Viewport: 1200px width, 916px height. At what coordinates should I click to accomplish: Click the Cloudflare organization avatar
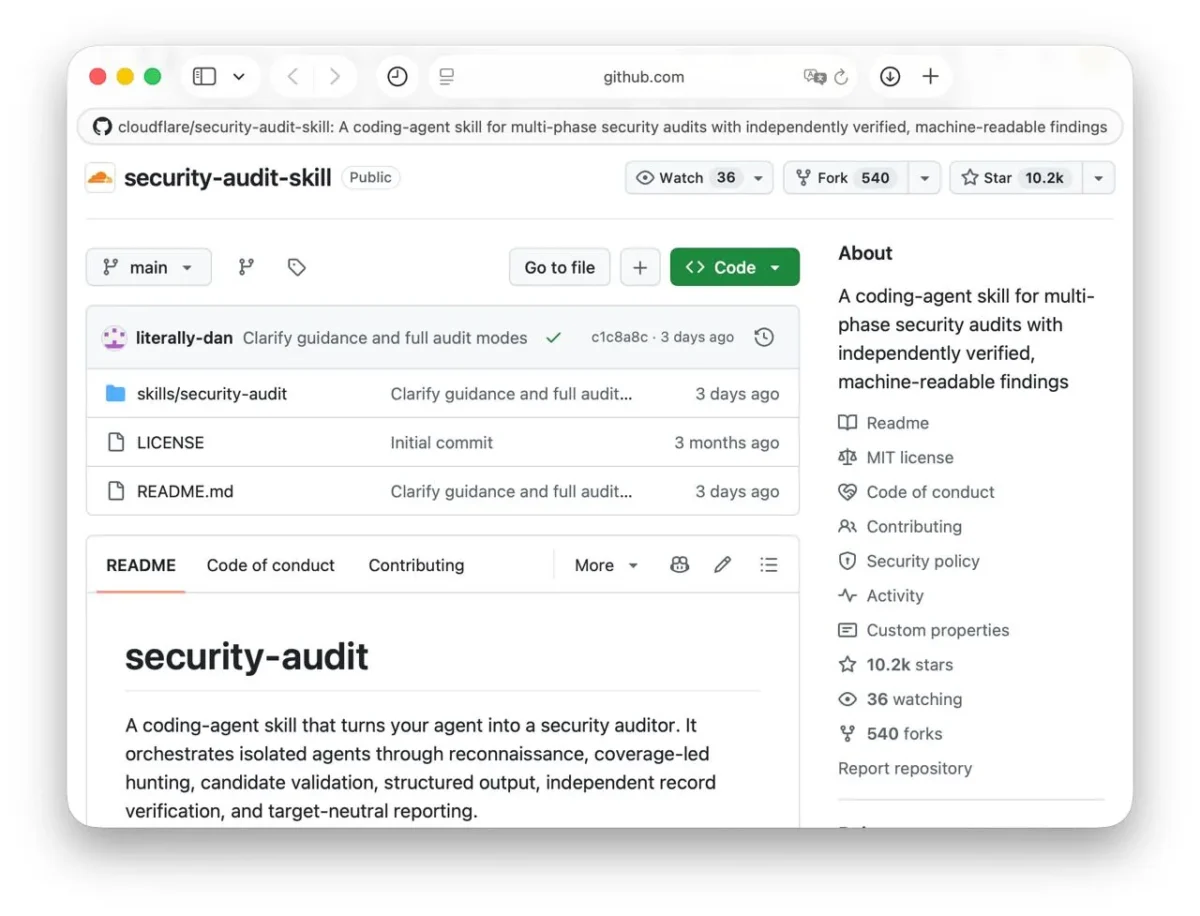100,178
